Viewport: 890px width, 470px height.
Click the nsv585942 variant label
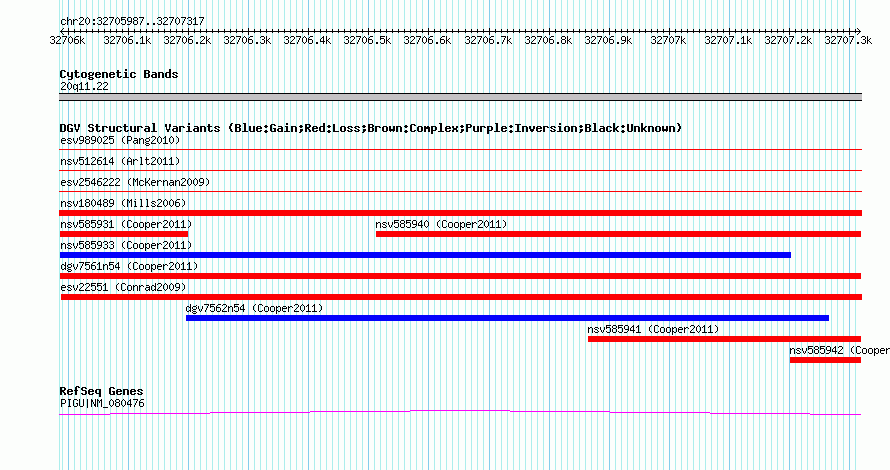click(839, 350)
